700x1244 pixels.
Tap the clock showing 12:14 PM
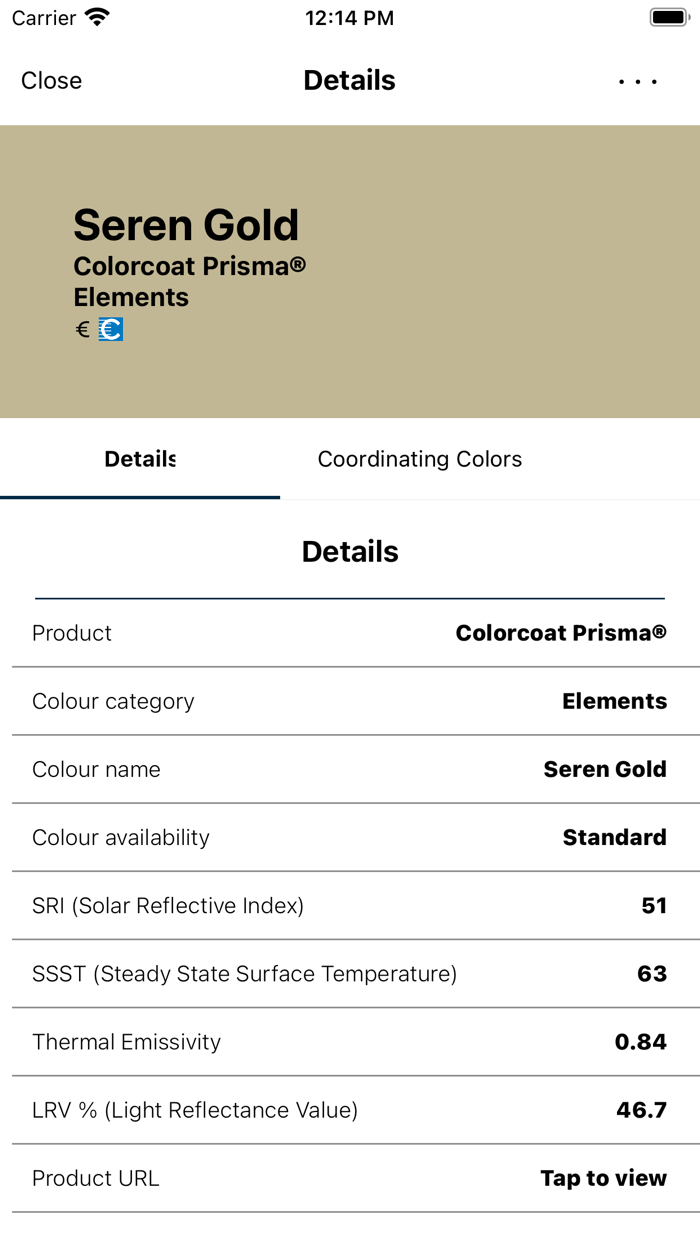pos(349,17)
